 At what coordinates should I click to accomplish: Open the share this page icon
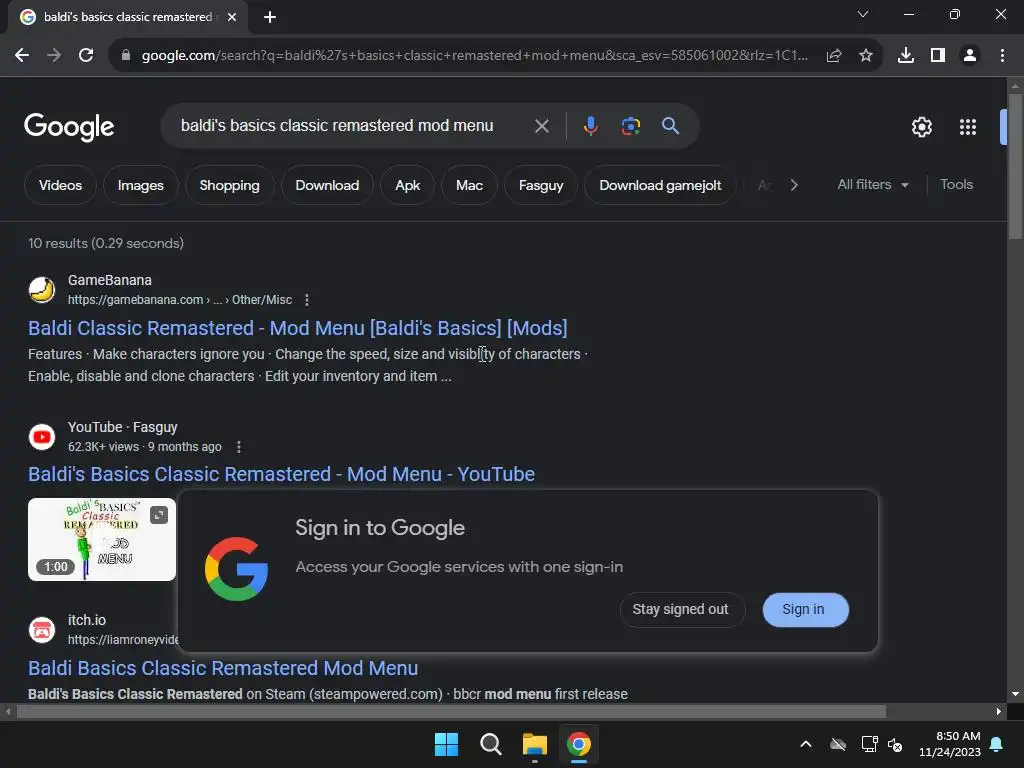[834, 56]
